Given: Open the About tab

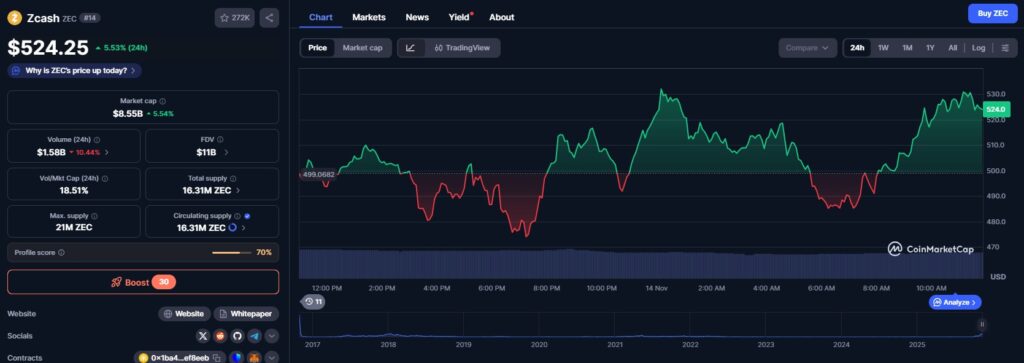Looking at the screenshot, I should 502,17.
